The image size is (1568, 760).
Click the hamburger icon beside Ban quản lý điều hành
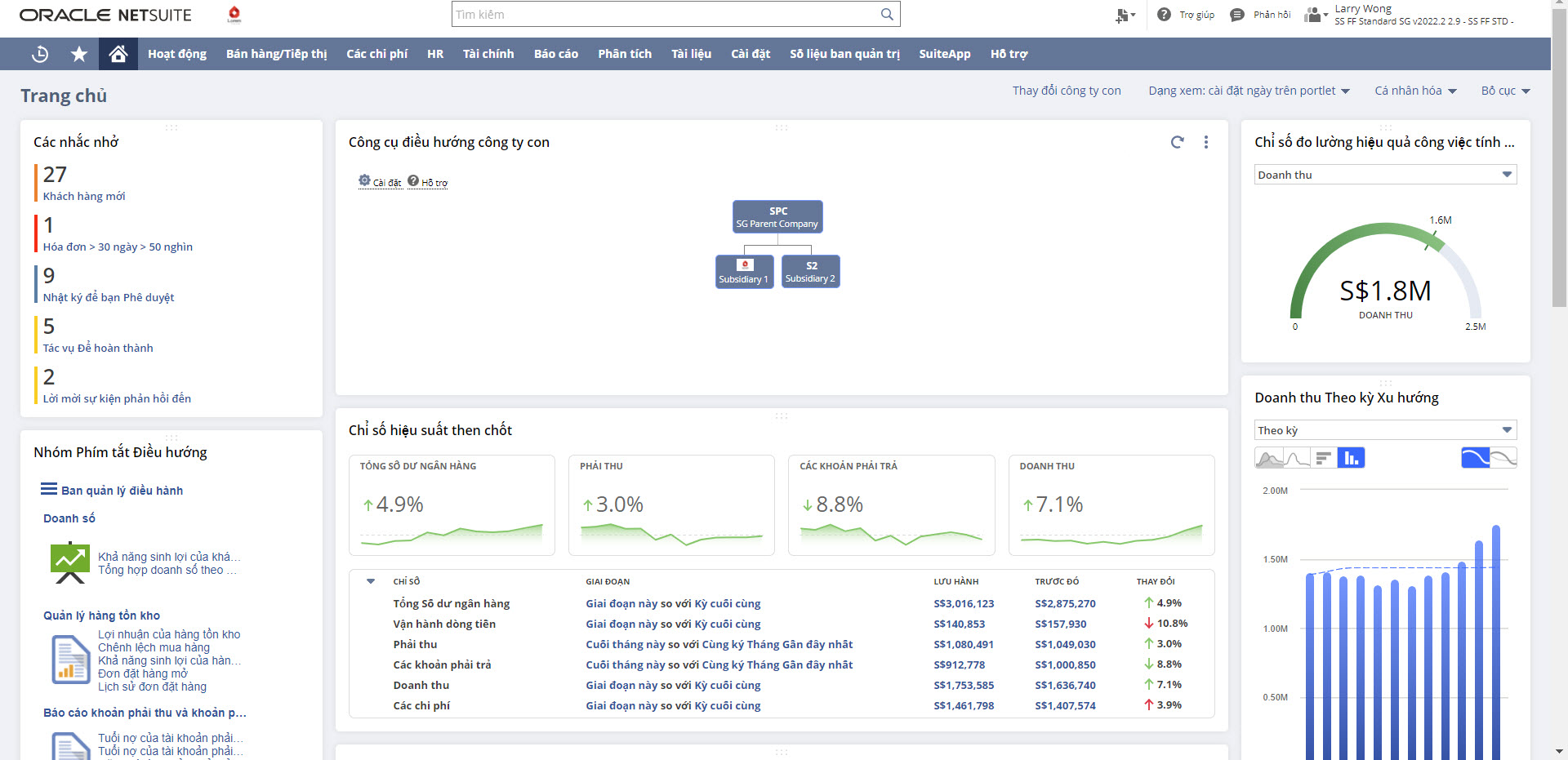[49, 489]
